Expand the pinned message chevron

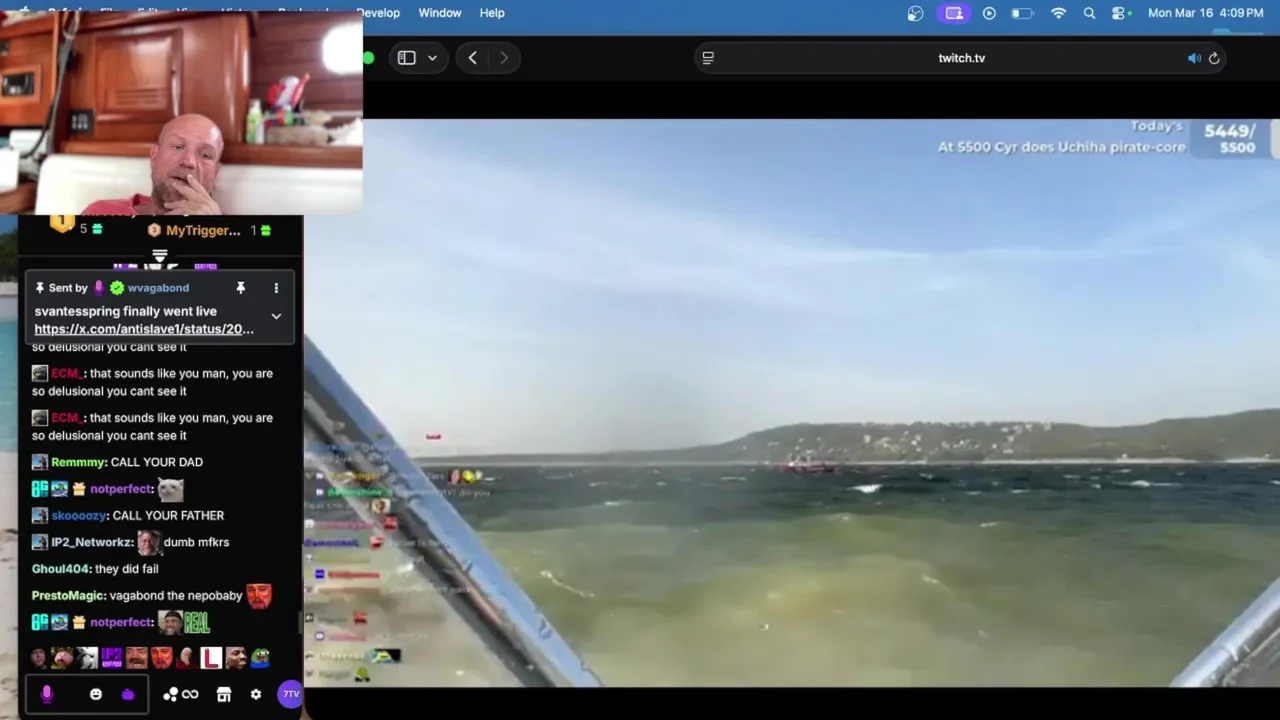pos(276,316)
